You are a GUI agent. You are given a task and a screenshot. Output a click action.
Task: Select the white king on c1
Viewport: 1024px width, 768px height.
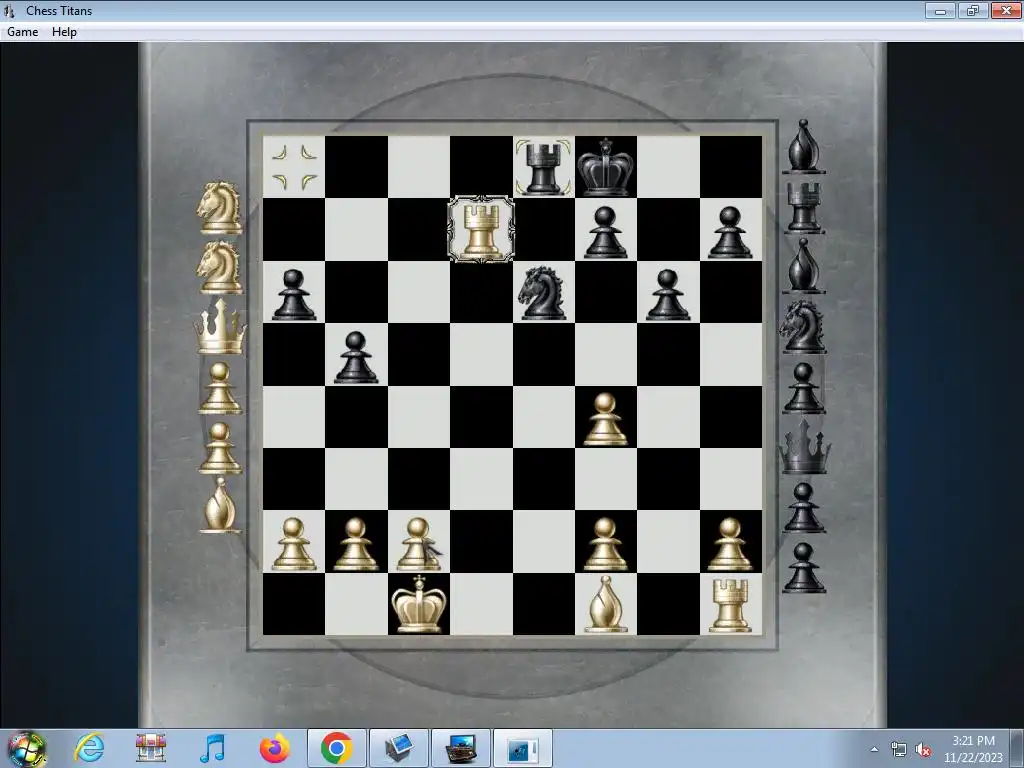point(419,604)
